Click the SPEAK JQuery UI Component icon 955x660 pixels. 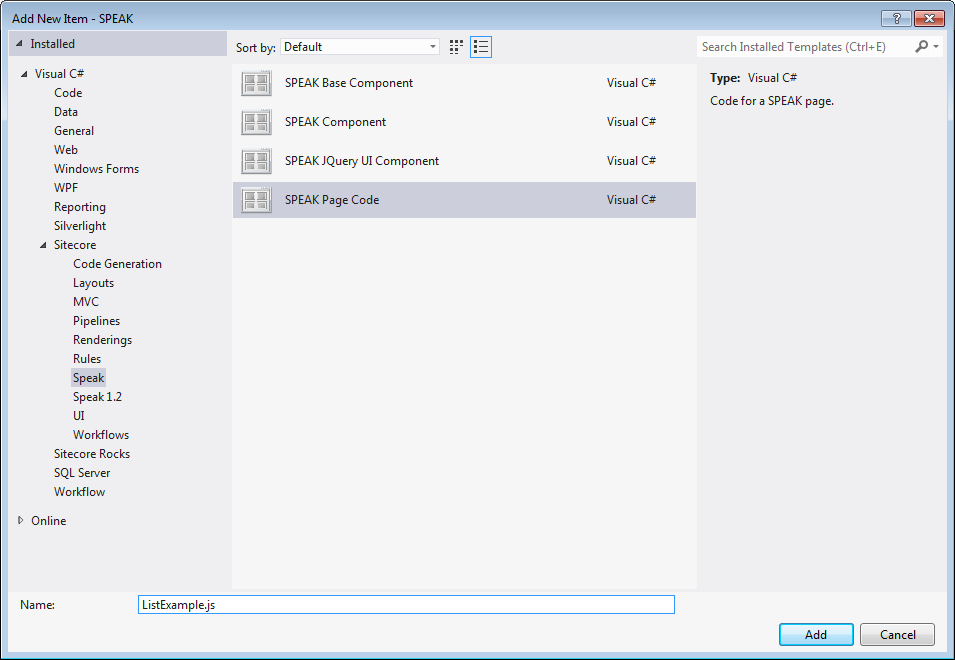pos(256,162)
